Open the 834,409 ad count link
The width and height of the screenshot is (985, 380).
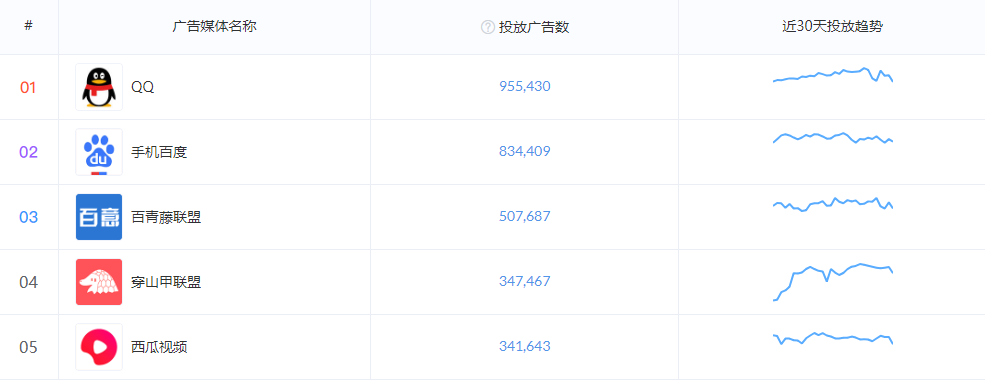pyautogui.click(x=525, y=151)
